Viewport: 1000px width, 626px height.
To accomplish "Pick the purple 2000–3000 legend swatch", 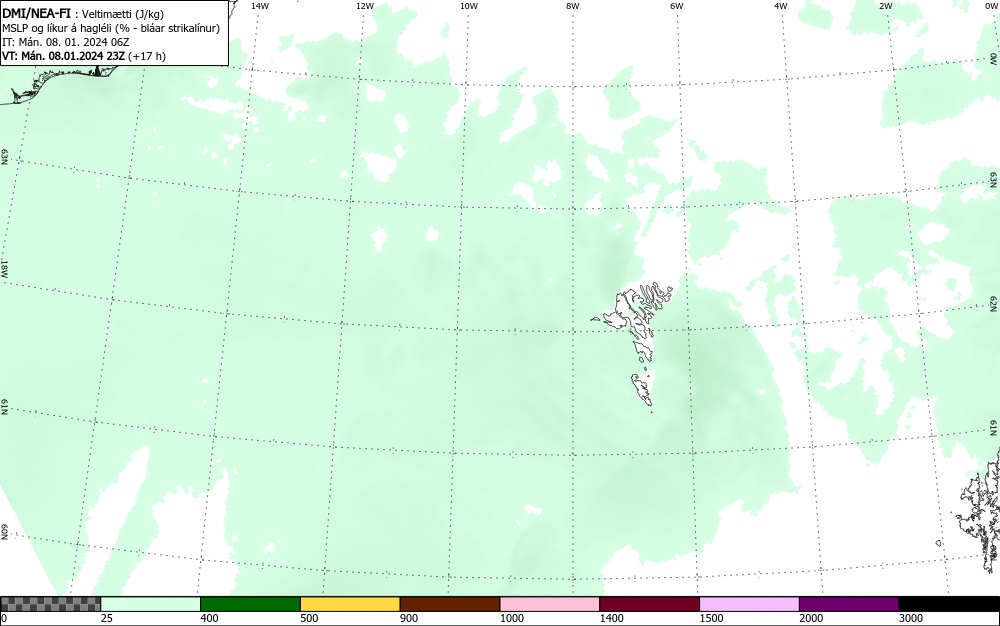I will (849, 604).
